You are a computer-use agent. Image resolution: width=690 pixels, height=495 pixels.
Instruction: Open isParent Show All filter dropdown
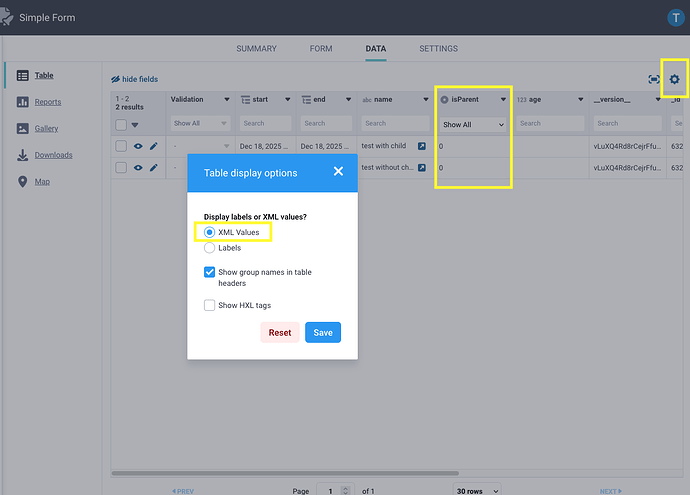[473, 124]
